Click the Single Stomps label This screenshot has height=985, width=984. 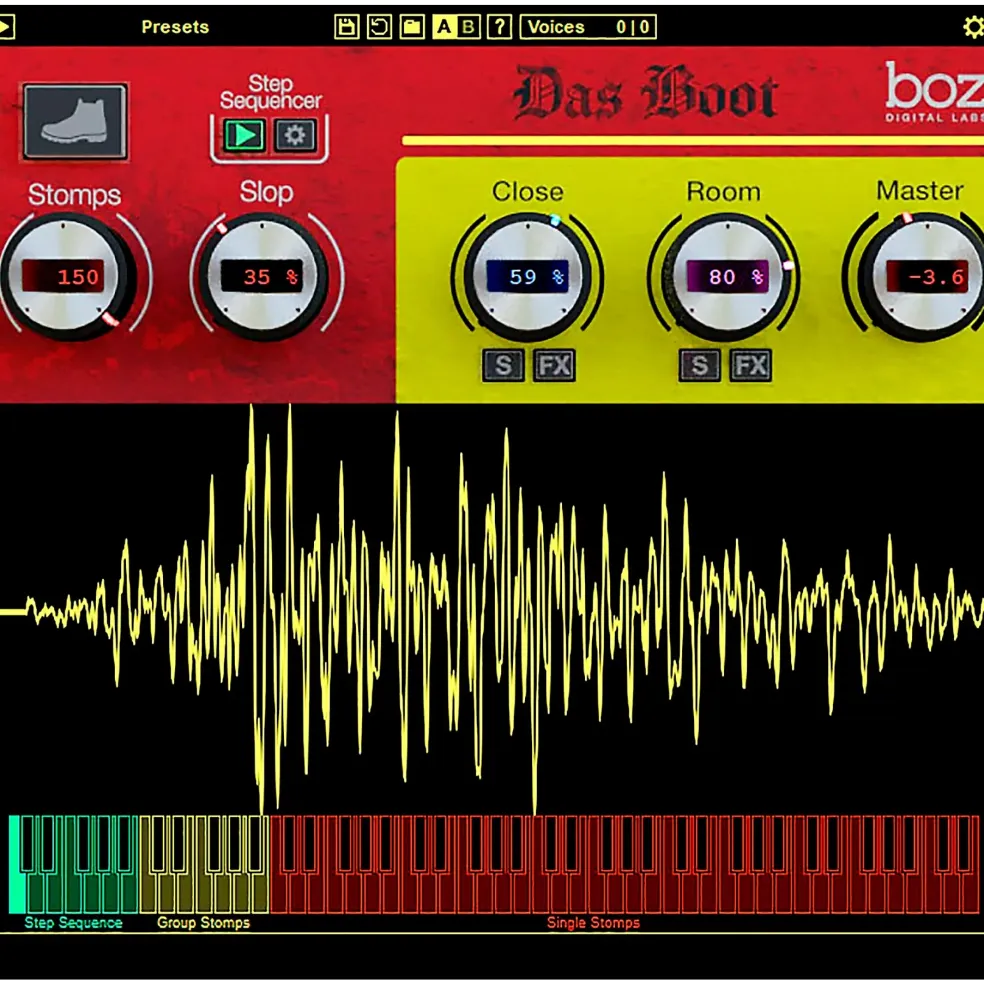coord(593,923)
